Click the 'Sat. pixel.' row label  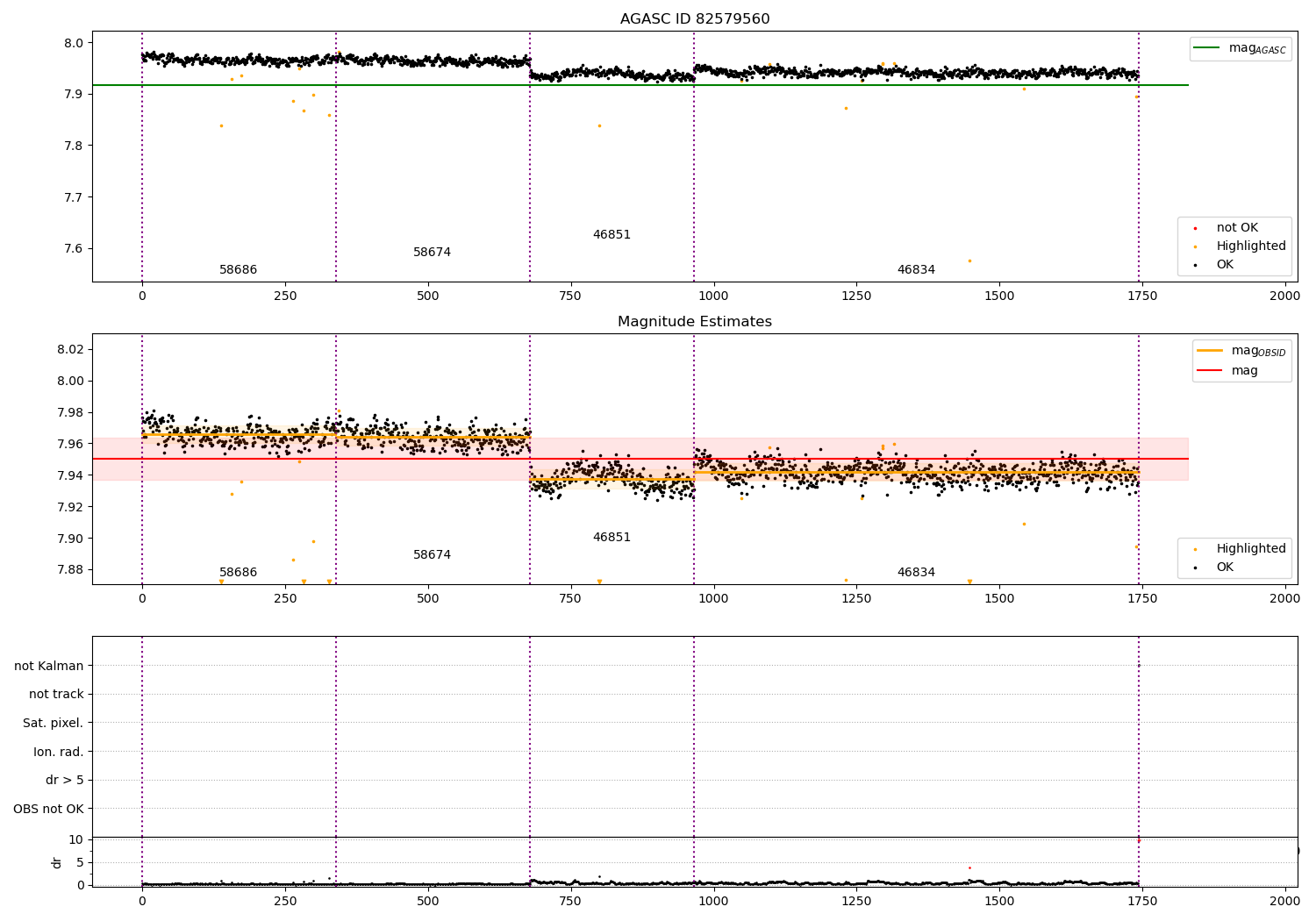pyautogui.click(x=53, y=724)
